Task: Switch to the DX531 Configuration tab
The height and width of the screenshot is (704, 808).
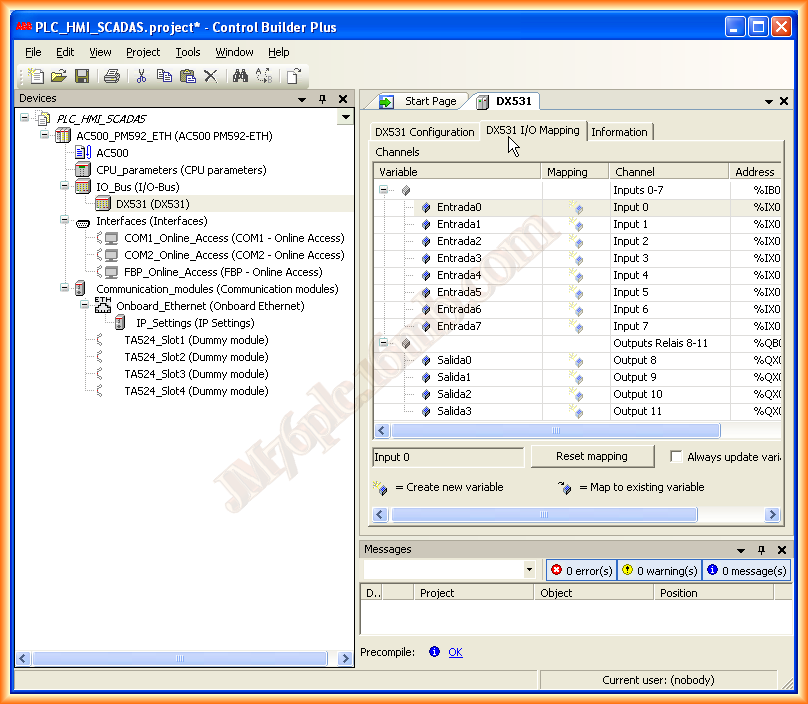Action: click(x=424, y=132)
